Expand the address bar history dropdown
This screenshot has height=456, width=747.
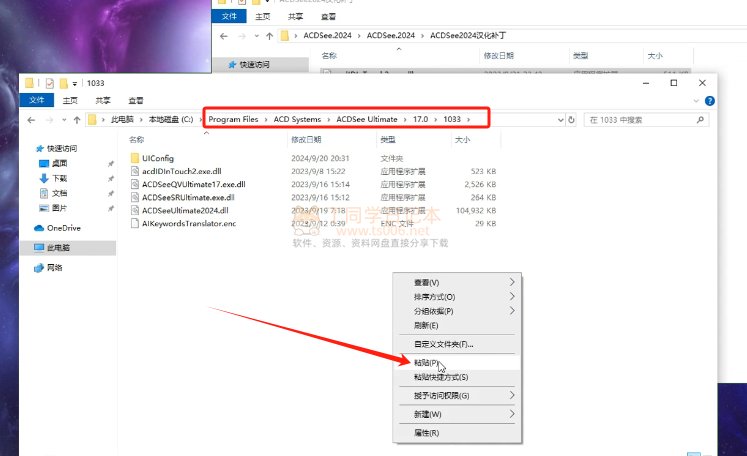coord(560,120)
